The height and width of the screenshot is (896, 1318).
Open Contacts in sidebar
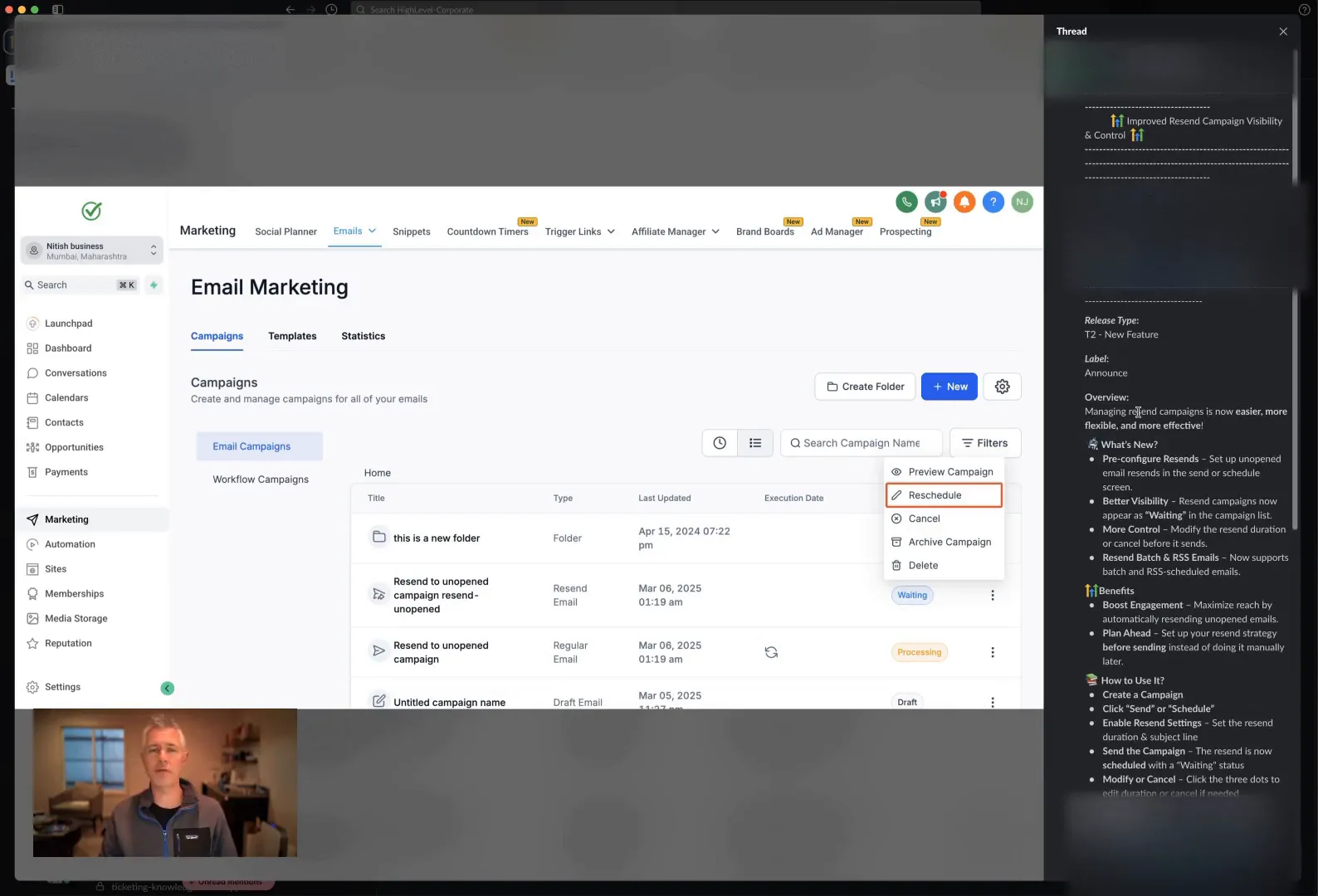64,422
